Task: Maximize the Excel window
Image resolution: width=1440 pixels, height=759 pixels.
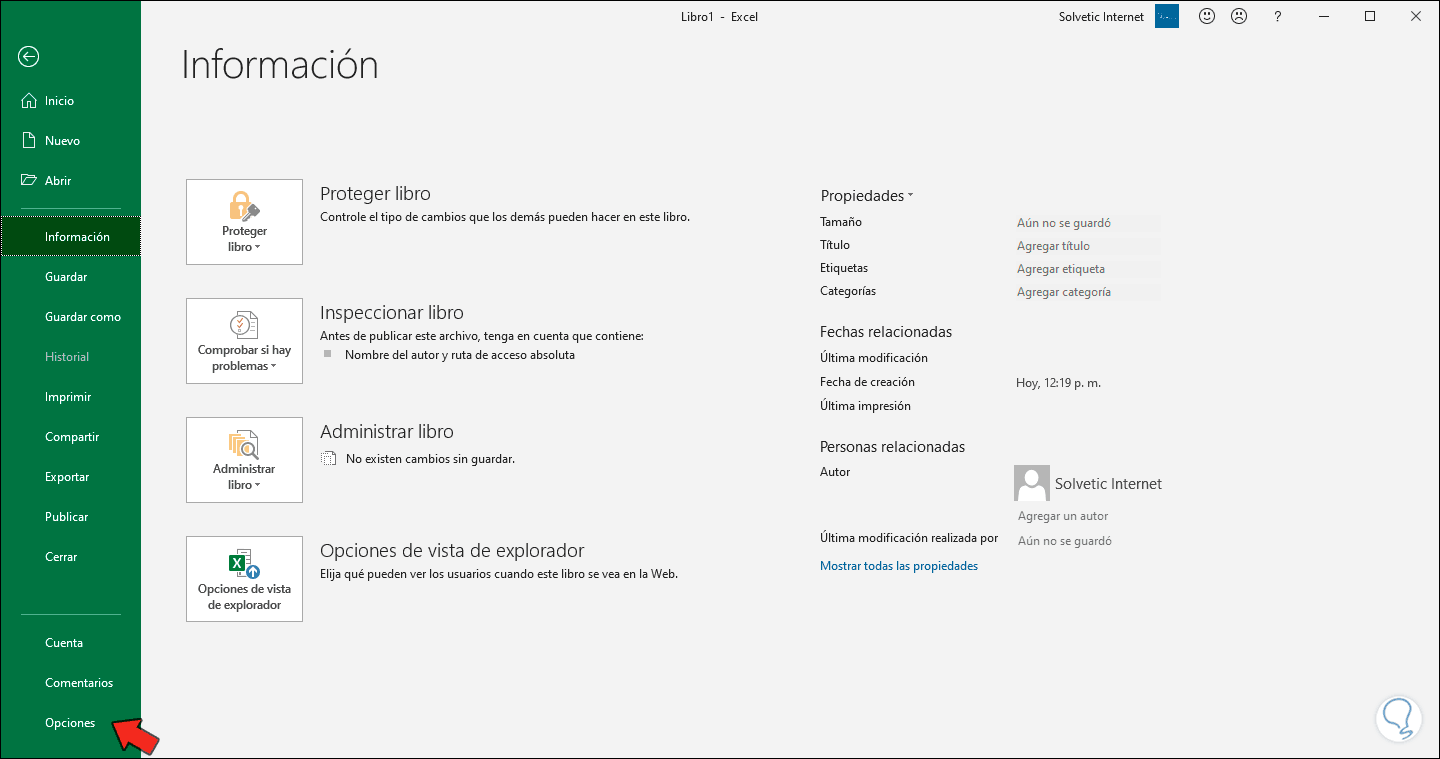Action: pyautogui.click(x=1370, y=17)
